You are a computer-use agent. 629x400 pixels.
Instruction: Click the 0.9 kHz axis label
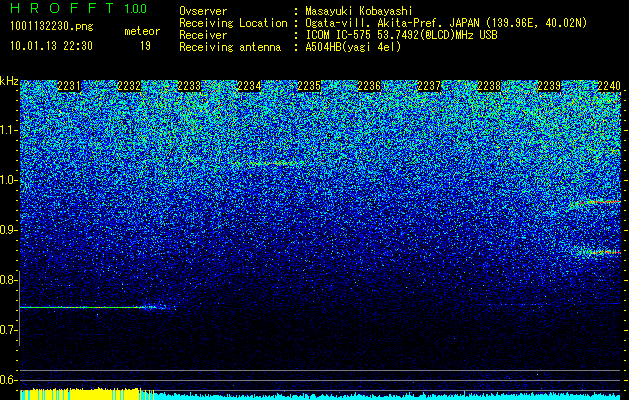pyautogui.click(x=8, y=230)
